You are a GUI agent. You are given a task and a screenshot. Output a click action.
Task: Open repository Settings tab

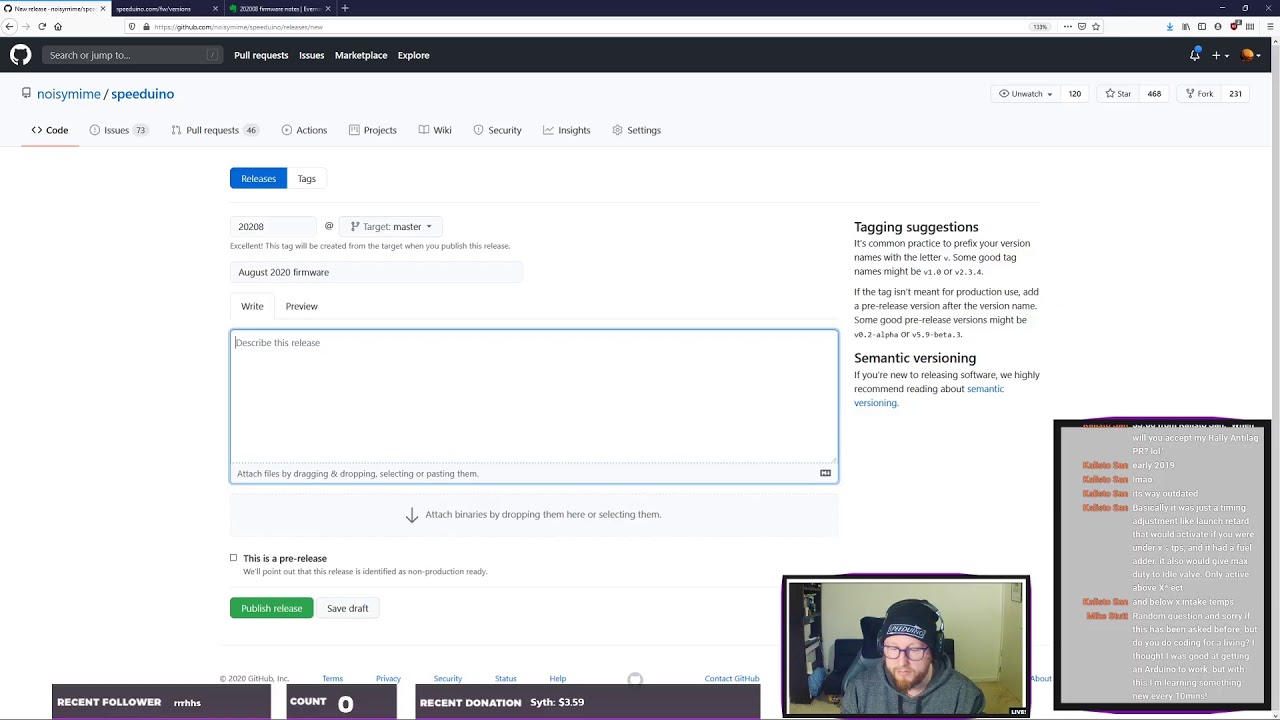[637, 130]
